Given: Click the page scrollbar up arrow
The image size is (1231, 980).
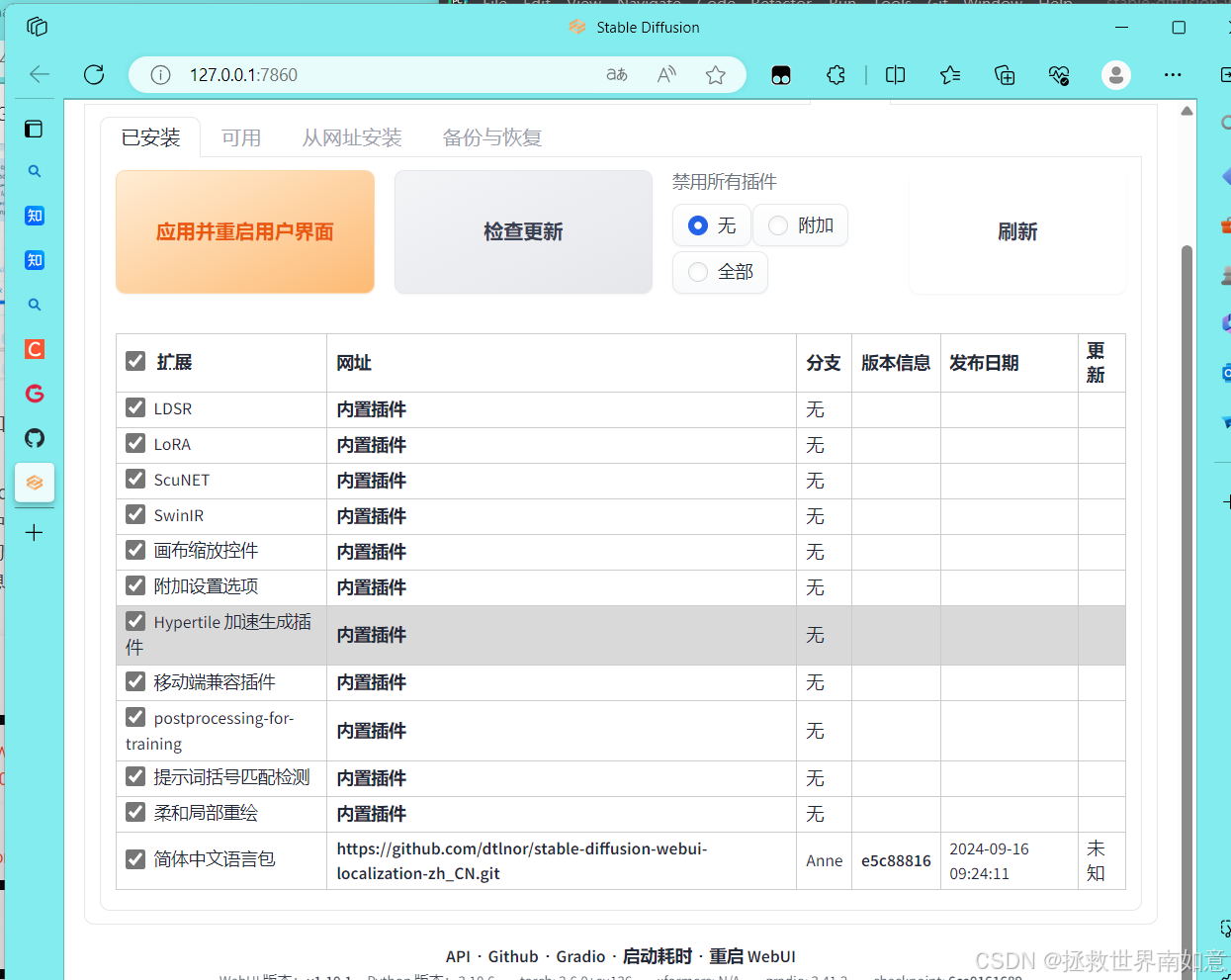Looking at the screenshot, I should click(1187, 111).
